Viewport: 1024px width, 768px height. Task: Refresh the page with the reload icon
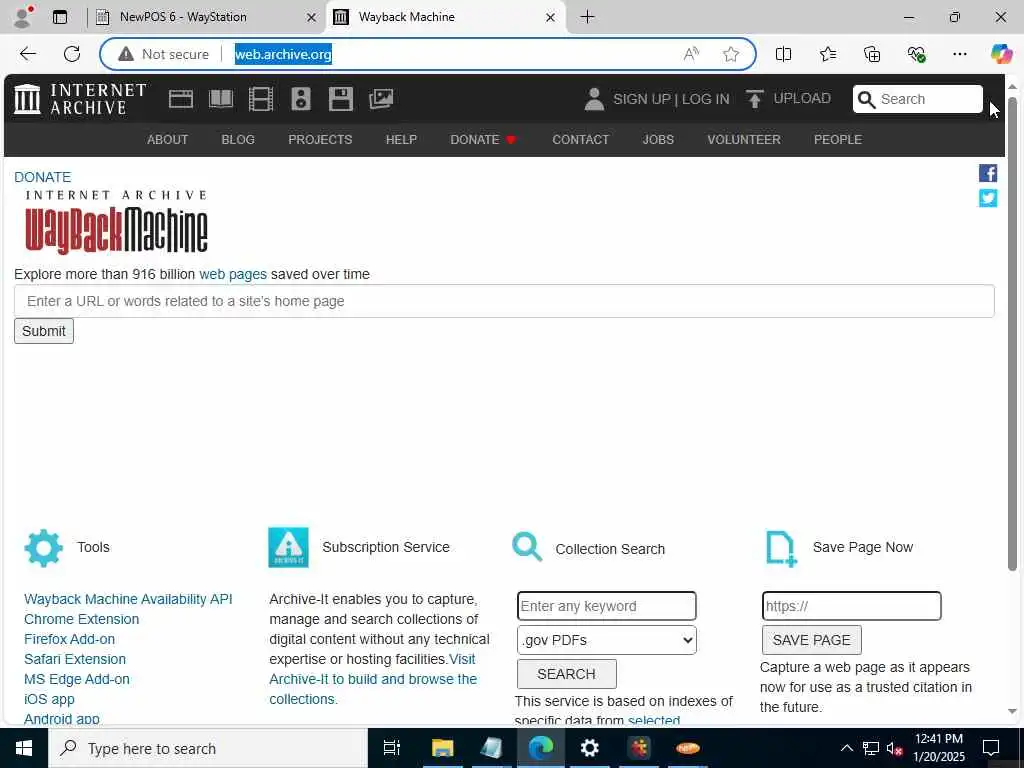(72, 54)
